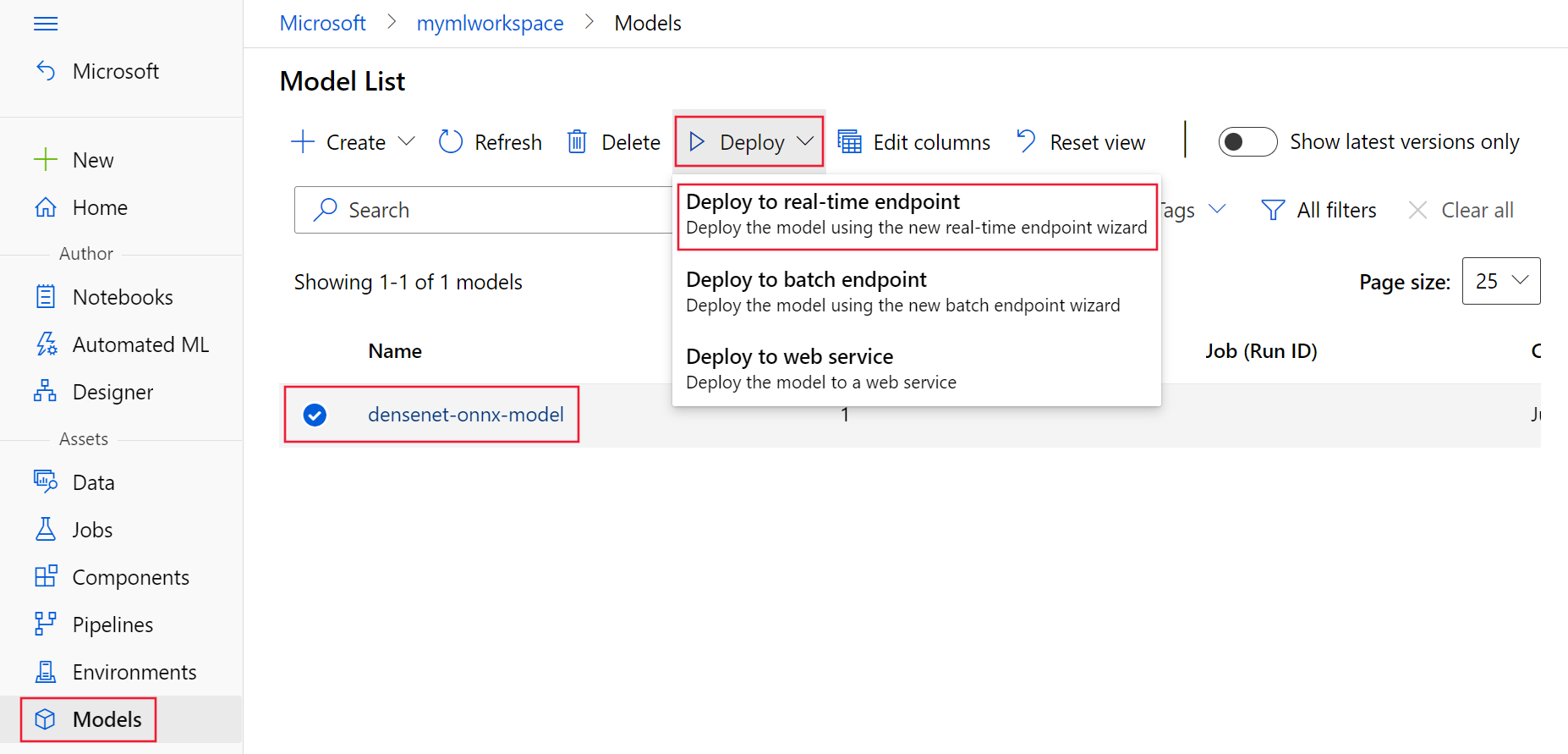
Task: Open the Pipelines page
Action: pos(112,625)
